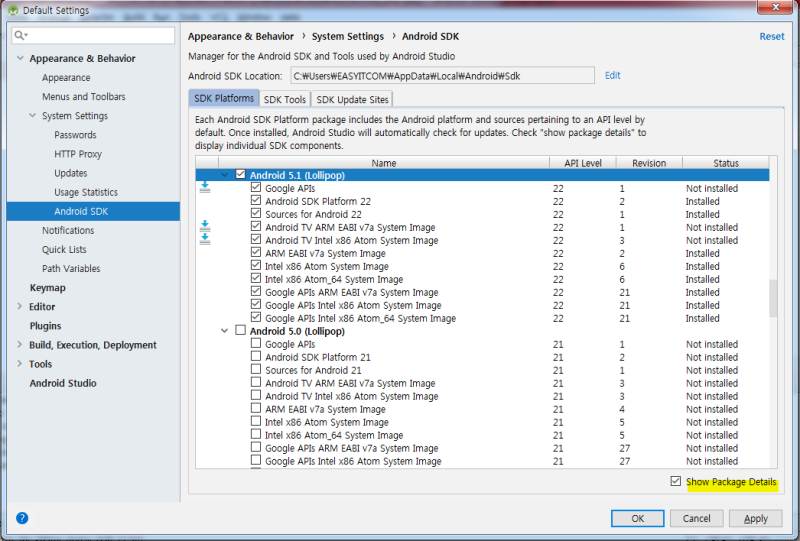Sort by the Status column header
800x541 pixels.
point(726,163)
